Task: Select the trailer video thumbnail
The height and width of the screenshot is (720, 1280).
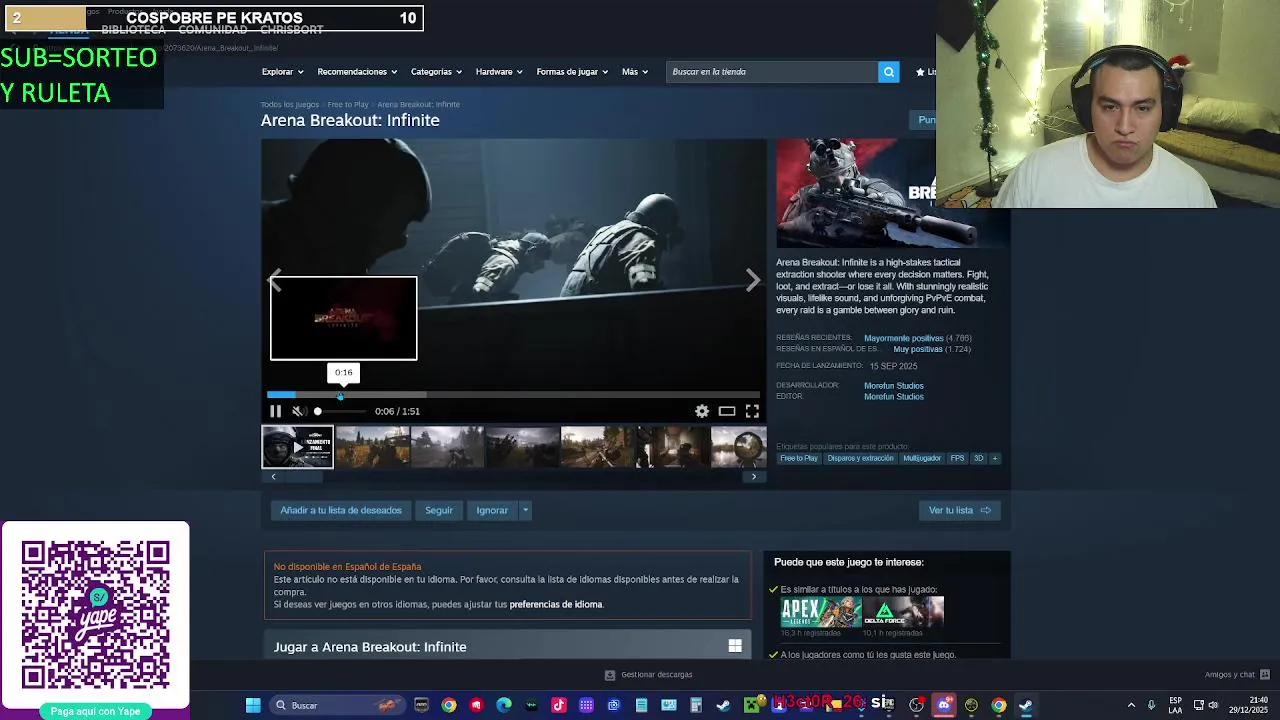Action: (297, 447)
